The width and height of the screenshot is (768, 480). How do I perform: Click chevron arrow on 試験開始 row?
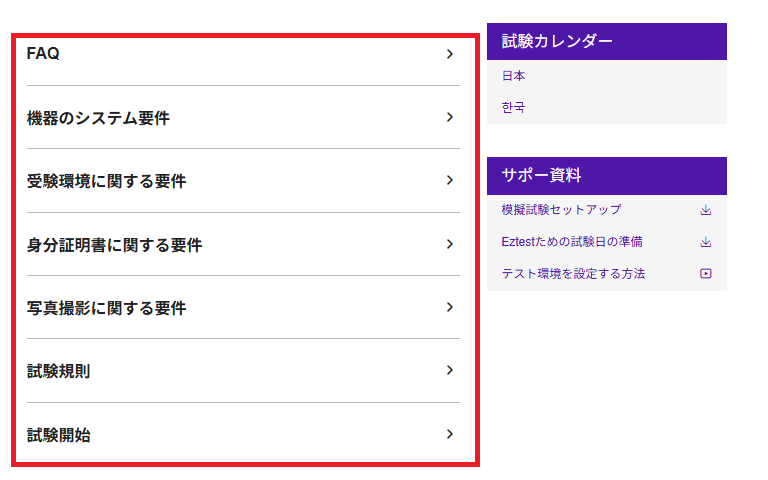(x=450, y=434)
